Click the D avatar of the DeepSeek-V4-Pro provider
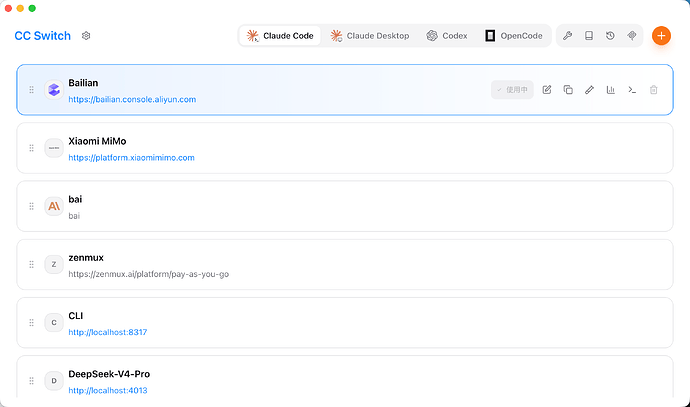690x407 pixels. click(54, 381)
